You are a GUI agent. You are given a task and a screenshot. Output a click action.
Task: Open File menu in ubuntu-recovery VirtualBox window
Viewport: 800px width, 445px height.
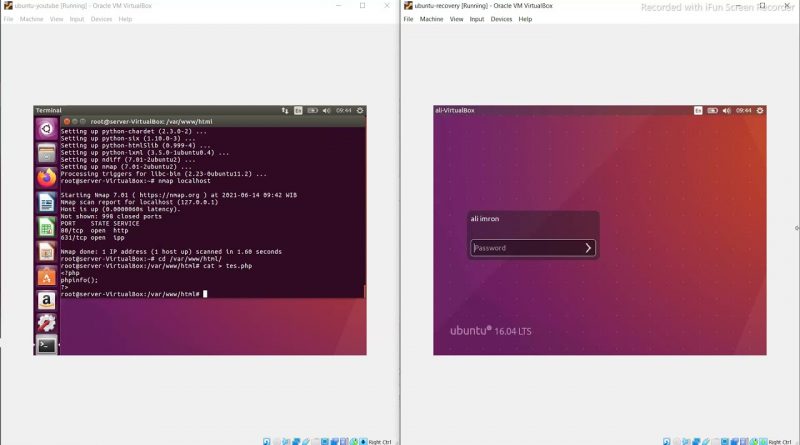(x=408, y=19)
